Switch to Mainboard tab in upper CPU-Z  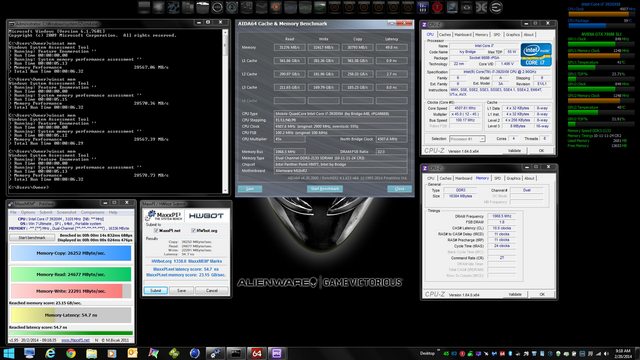[x=463, y=35]
